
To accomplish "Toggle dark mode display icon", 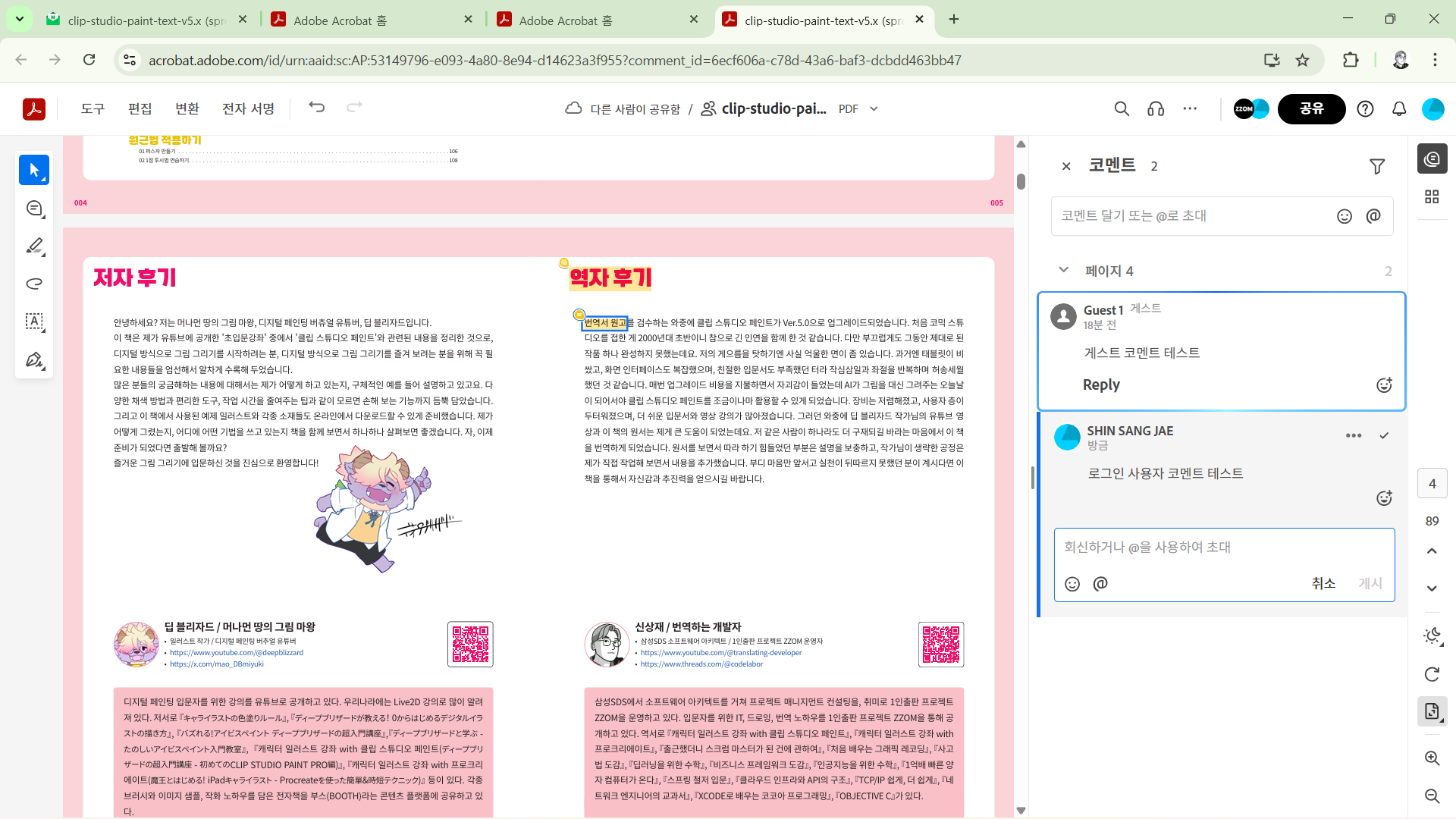I will click(x=1432, y=636).
